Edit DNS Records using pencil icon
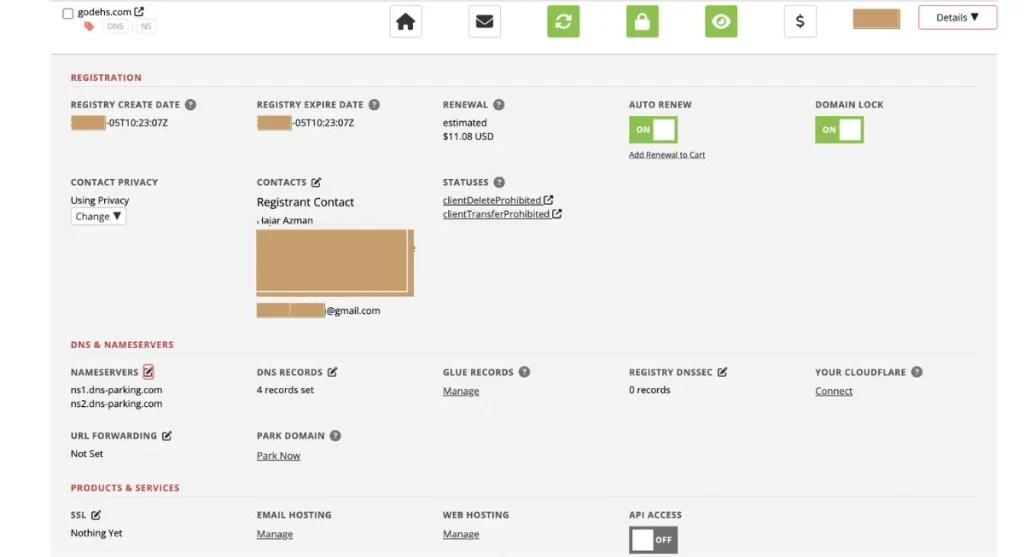The height and width of the screenshot is (557, 1024). click(332, 372)
